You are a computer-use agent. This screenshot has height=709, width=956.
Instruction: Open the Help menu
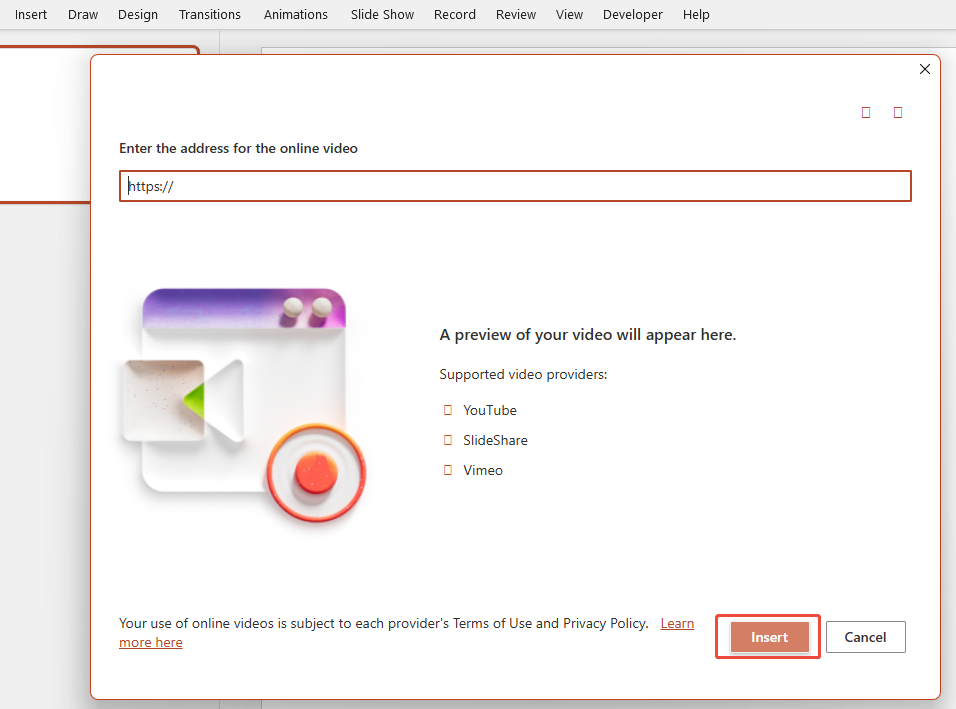tap(696, 14)
